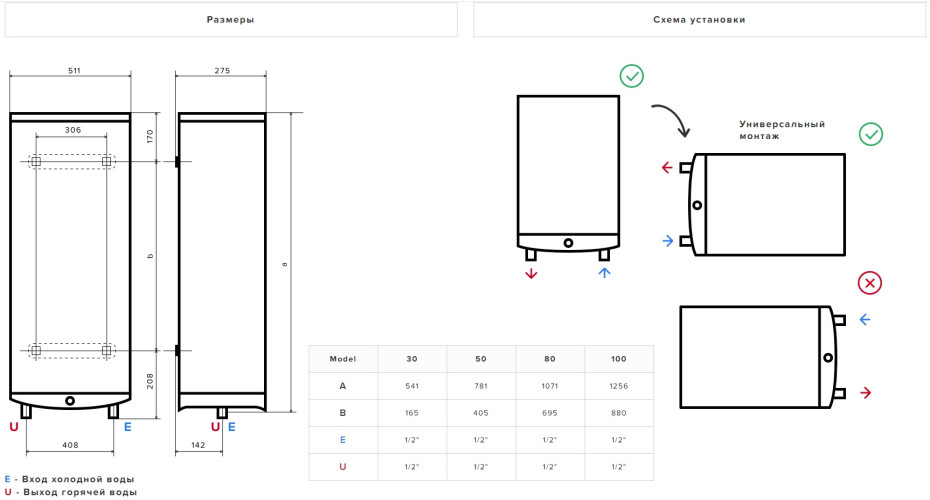Click red left arrow on correct horizontal heater
Screen dimensions: 930x500
pyautogui.click(x=667, y=167)
